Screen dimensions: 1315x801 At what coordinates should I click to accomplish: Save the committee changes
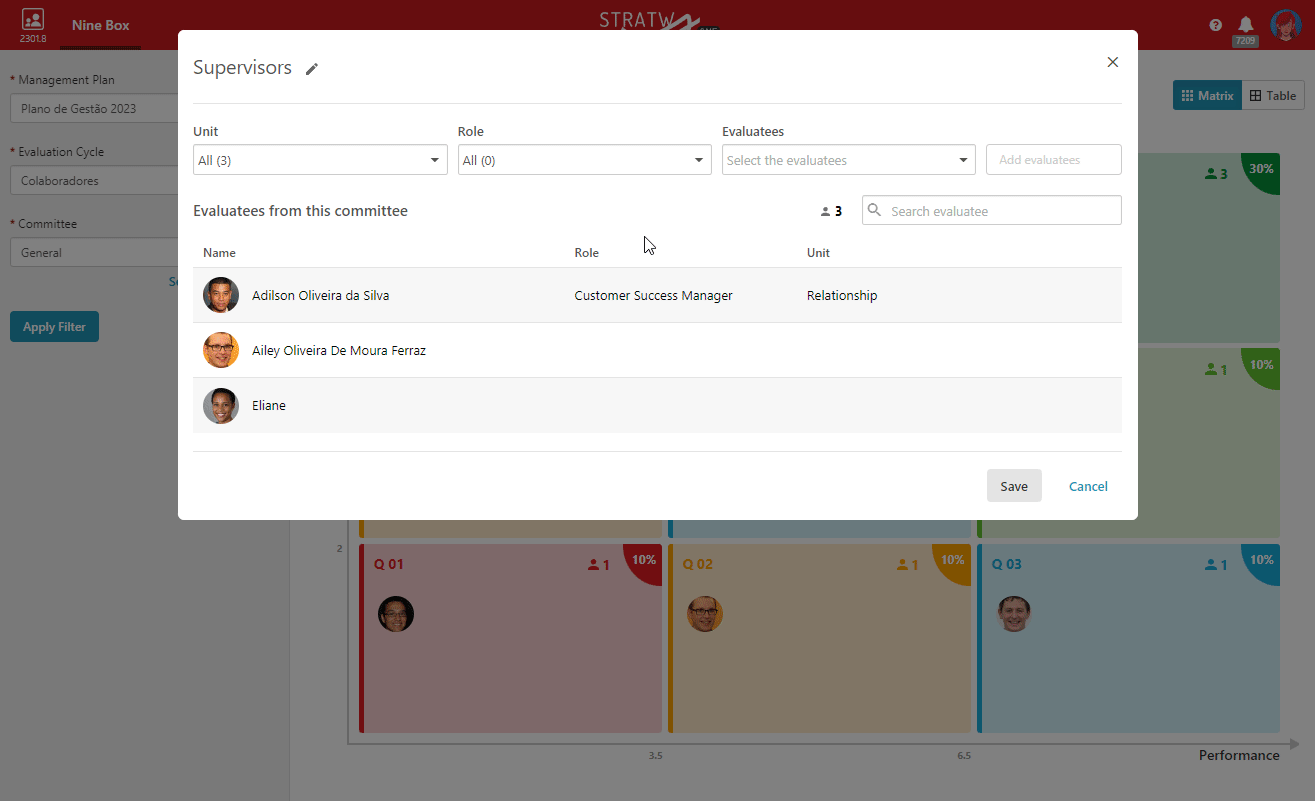tap(1014, 486)
